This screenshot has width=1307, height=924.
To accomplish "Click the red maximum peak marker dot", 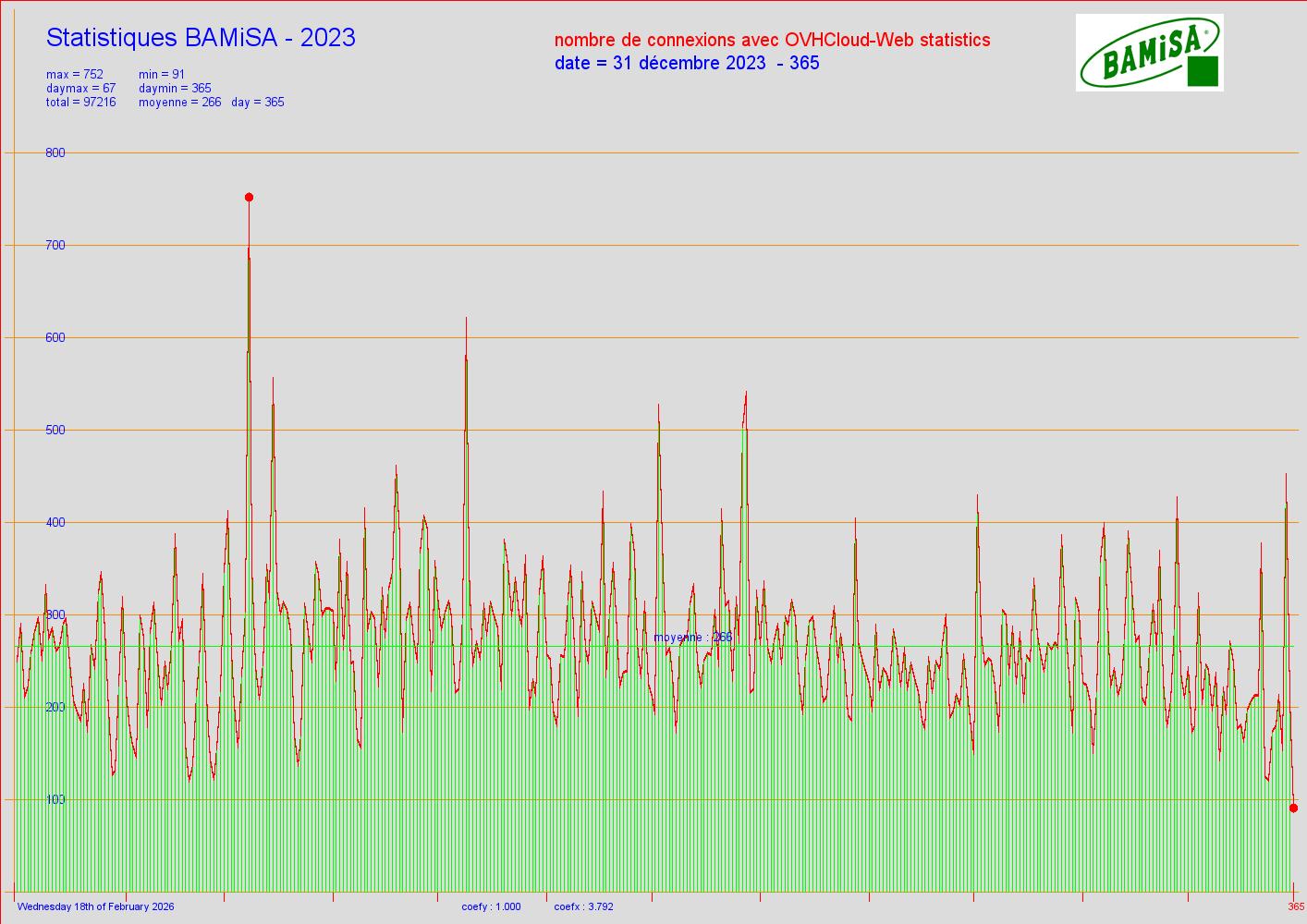I will [x=249, y=198].
